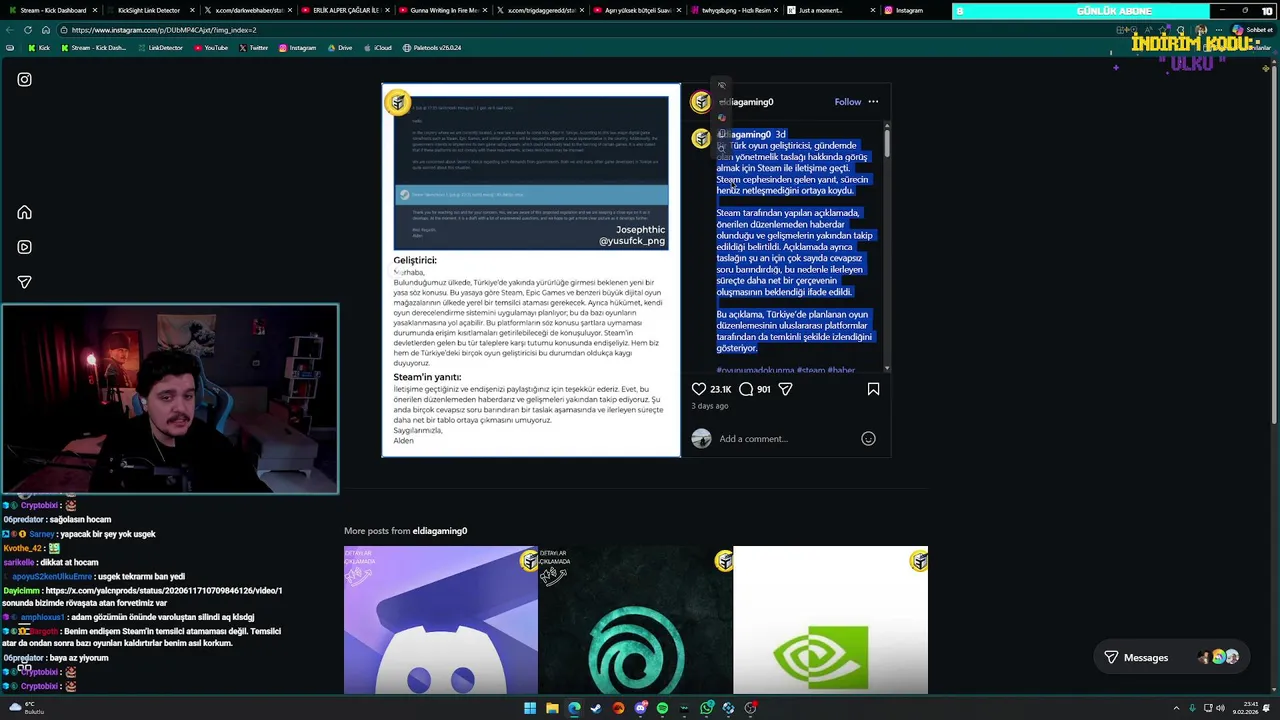Open Discord from the taskbar

tap(640, 708)
